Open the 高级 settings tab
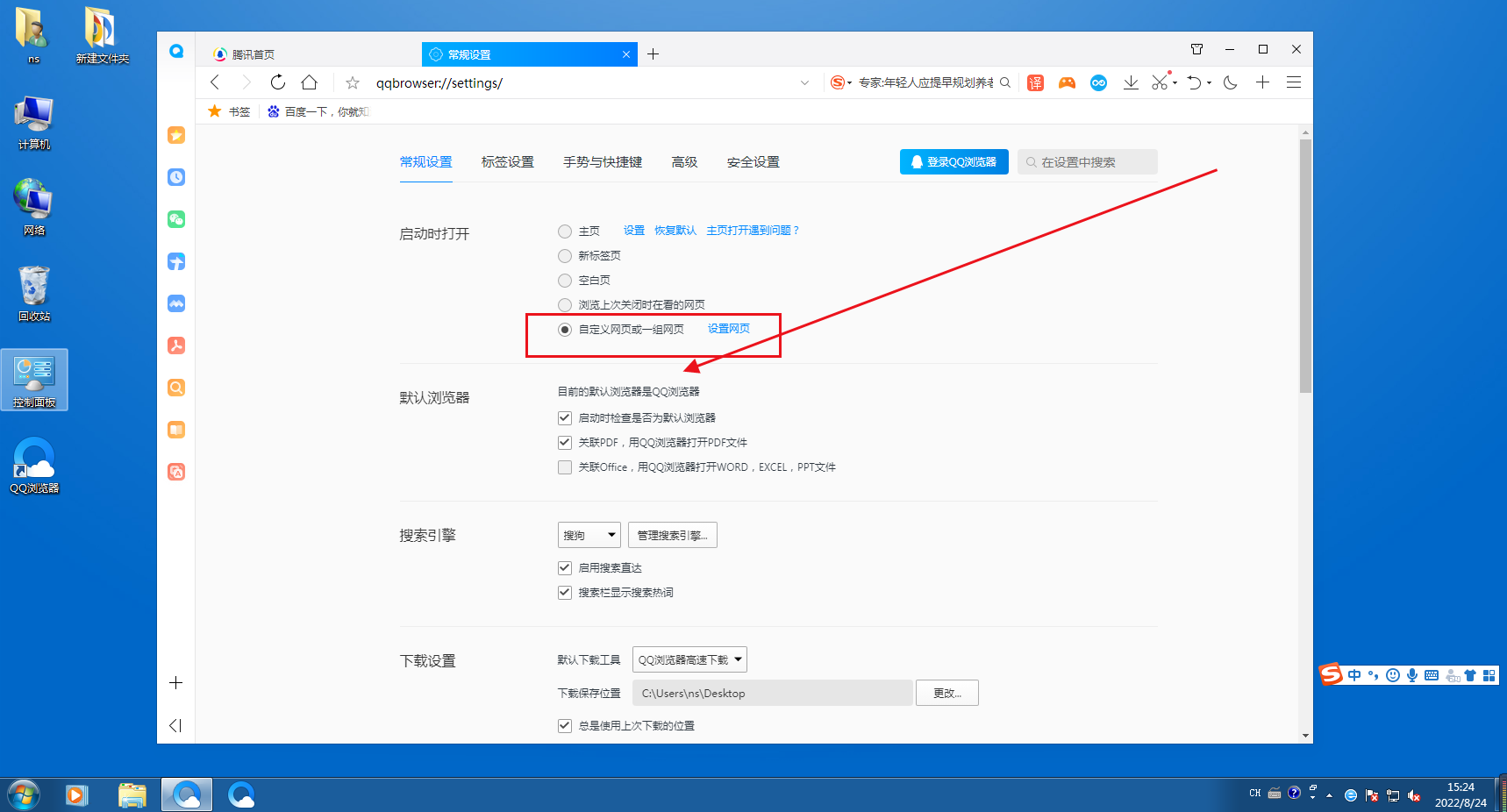This screenshot has width=1507, height=812. pyautogui.click(x=684, y=162)
